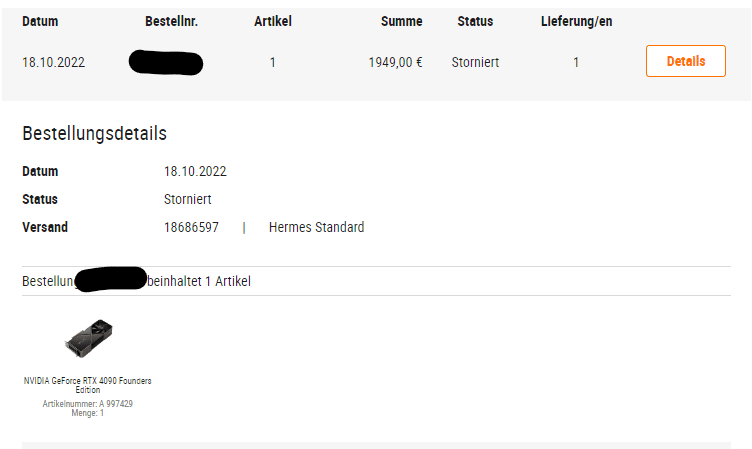The height and width of the screenshot is (449, 752).
Task: Click the 1949,00 € order total
Action: 395,62
